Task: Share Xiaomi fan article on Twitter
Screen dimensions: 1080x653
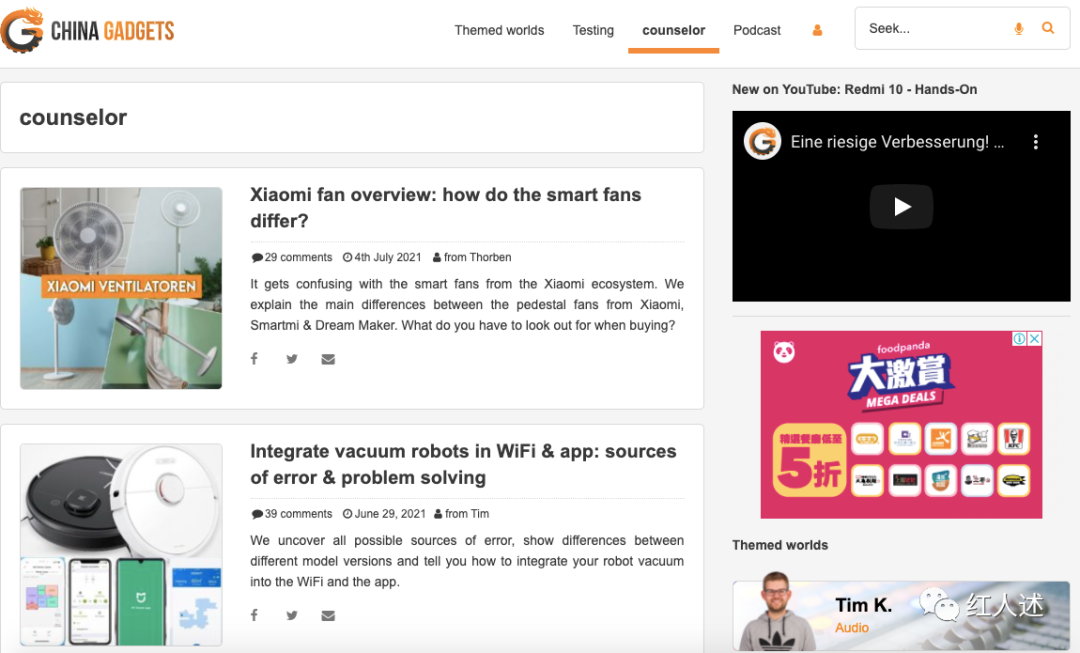Action: coord(291,359)
